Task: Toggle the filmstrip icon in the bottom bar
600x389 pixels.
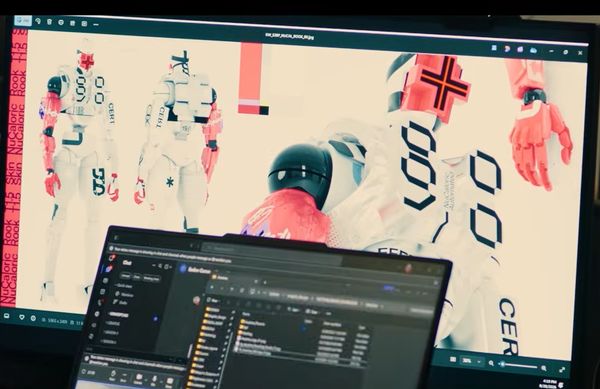Action: [7, 316]
